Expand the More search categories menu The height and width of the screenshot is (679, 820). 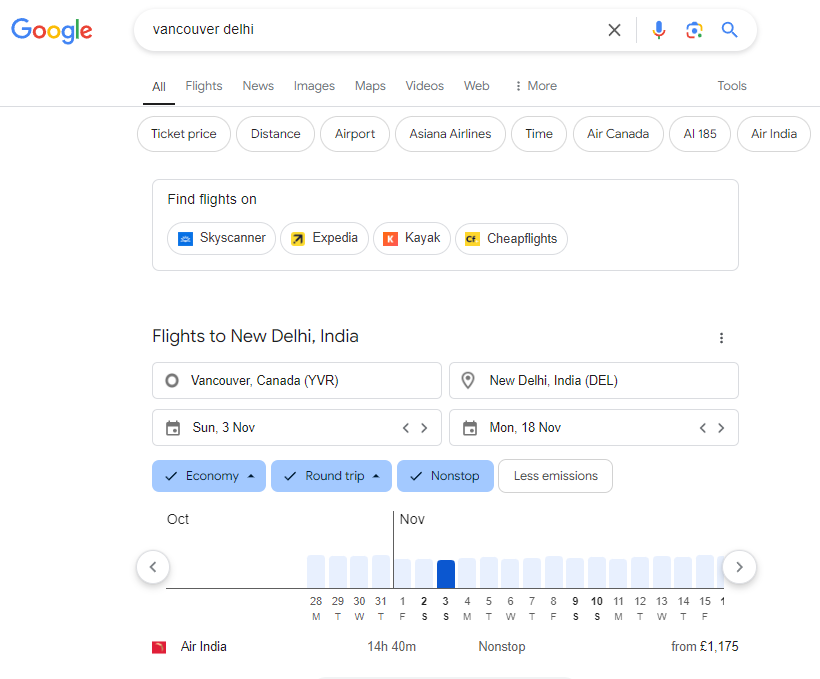(x=536, y=86)
